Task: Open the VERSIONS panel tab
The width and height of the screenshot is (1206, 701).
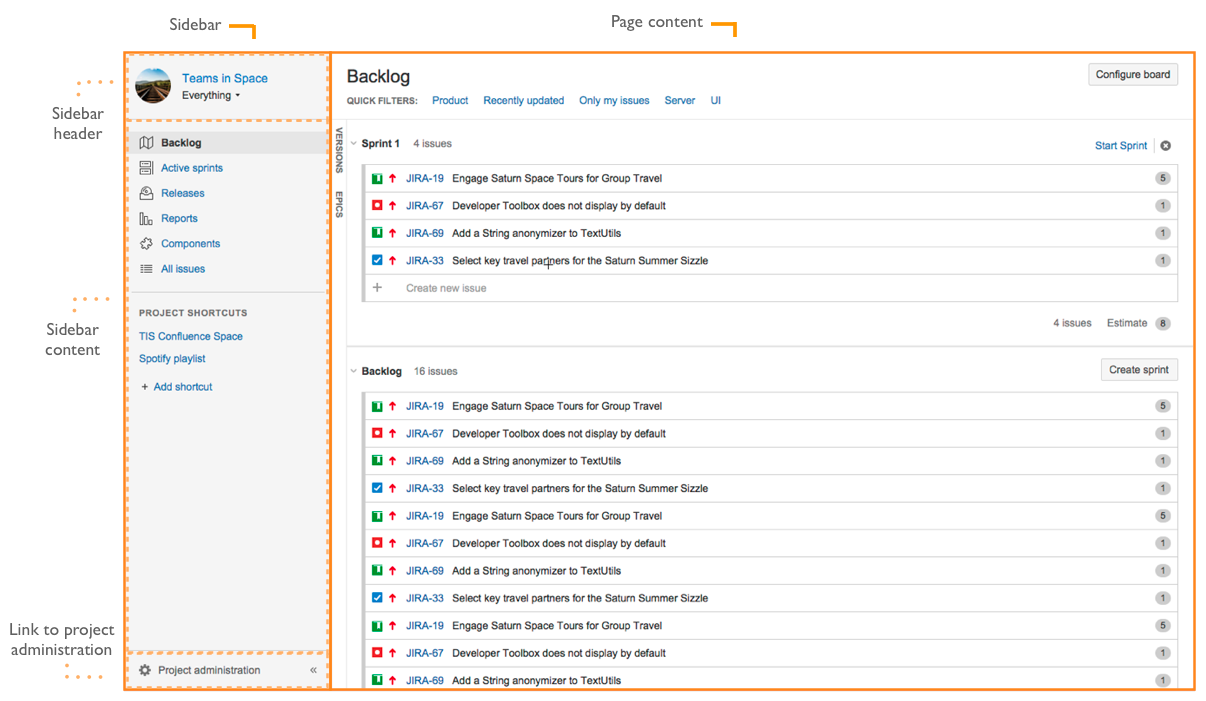Action: coord(340,150)
